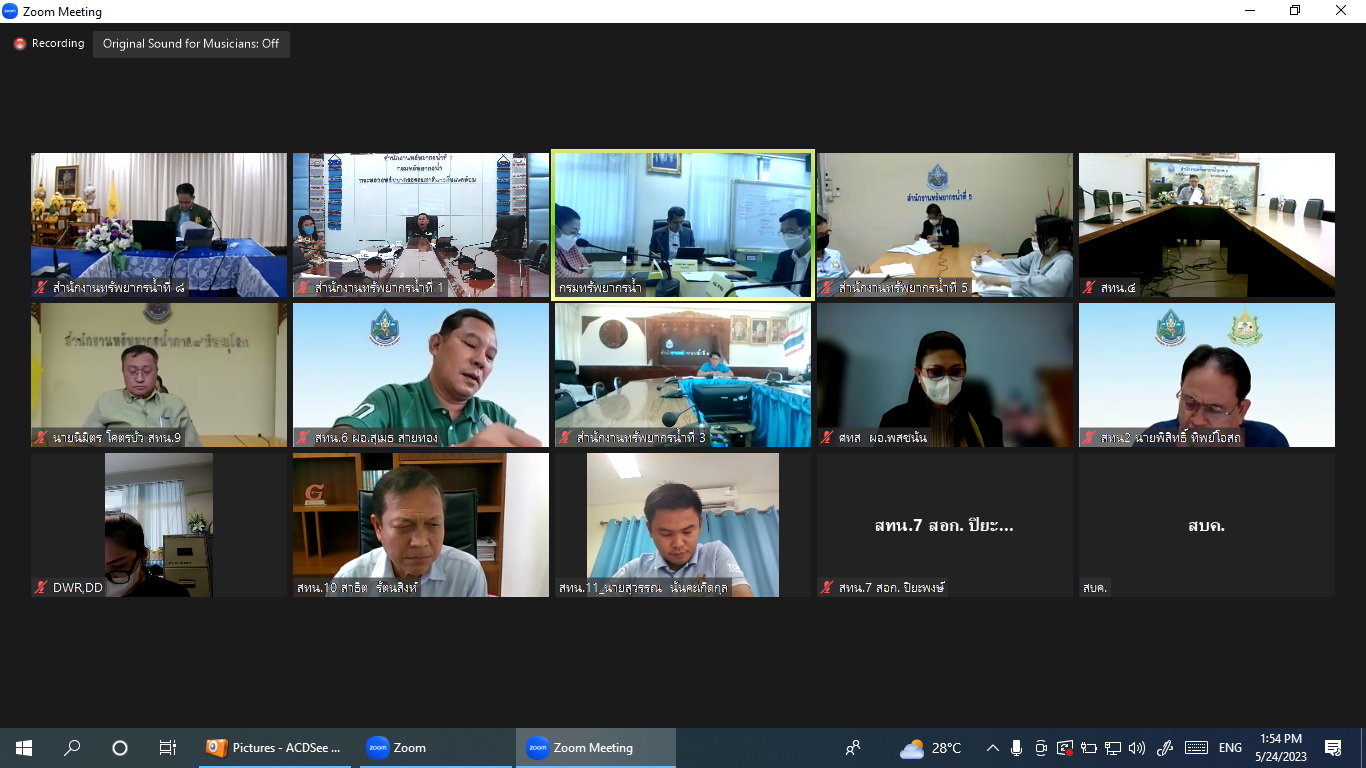Open Task View in the taskbar

[168, 748]
